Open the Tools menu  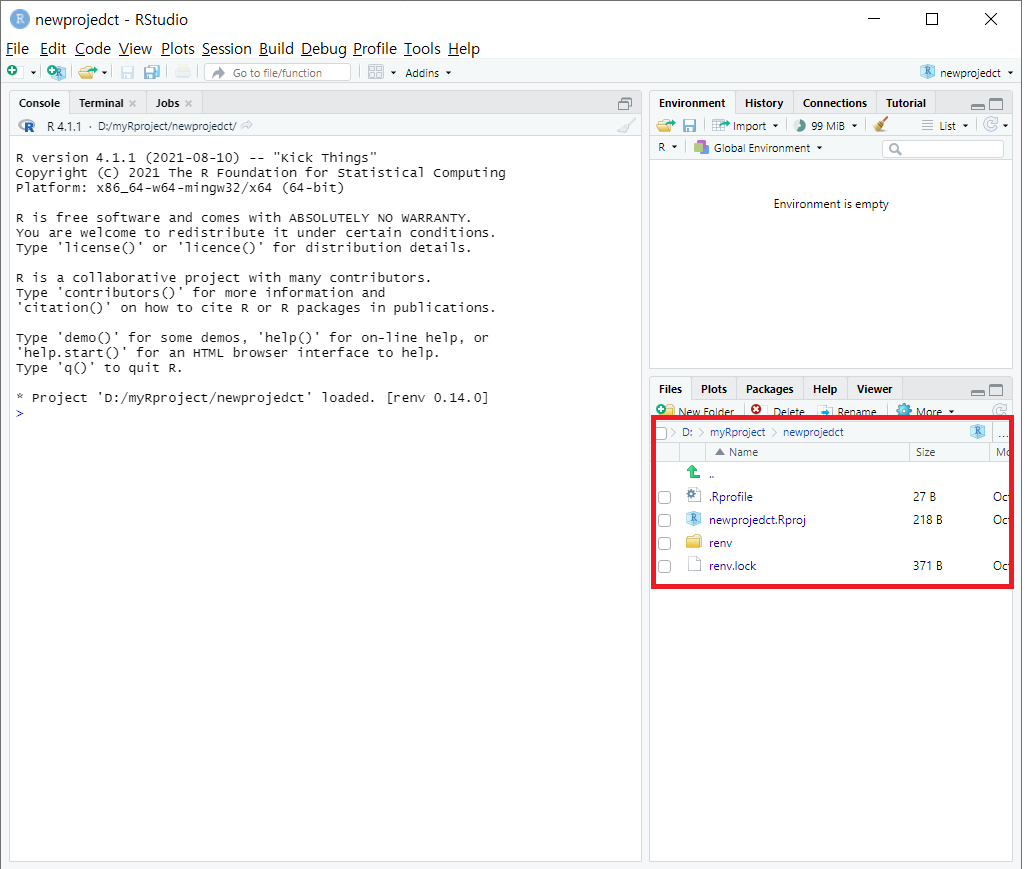tap(422, 49)
